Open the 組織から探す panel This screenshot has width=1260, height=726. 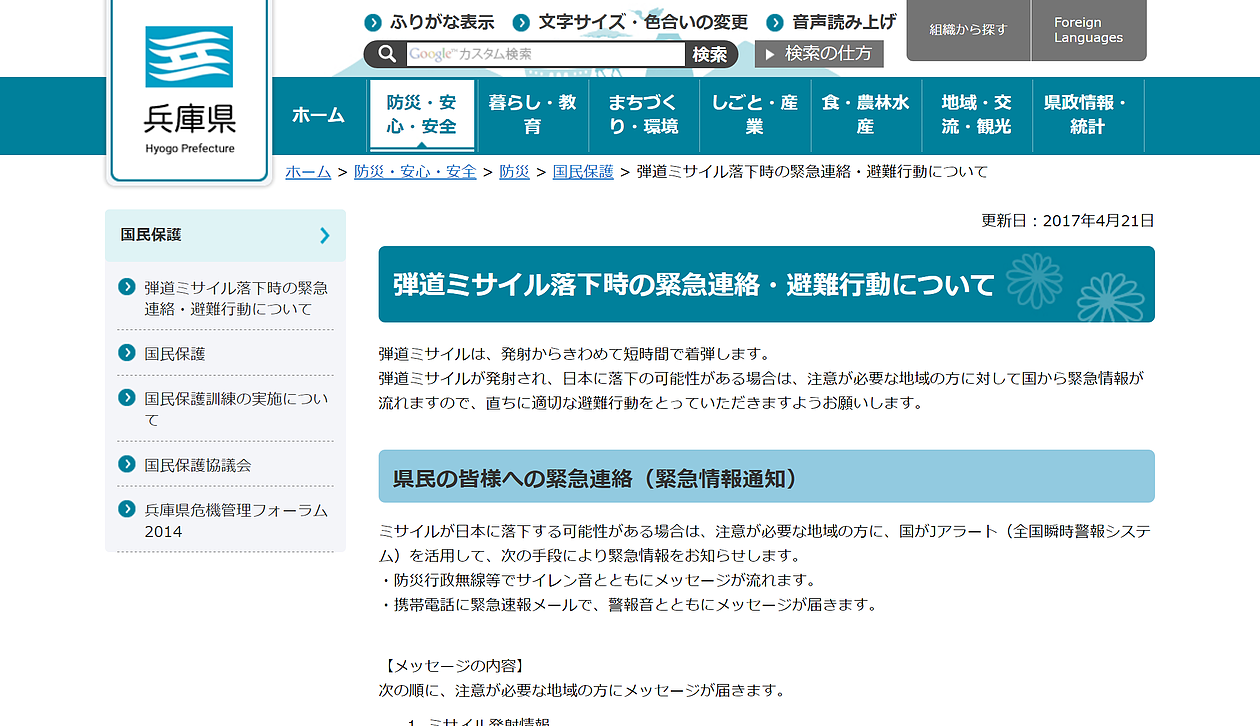pyautogui.click(x=968, y=30)
